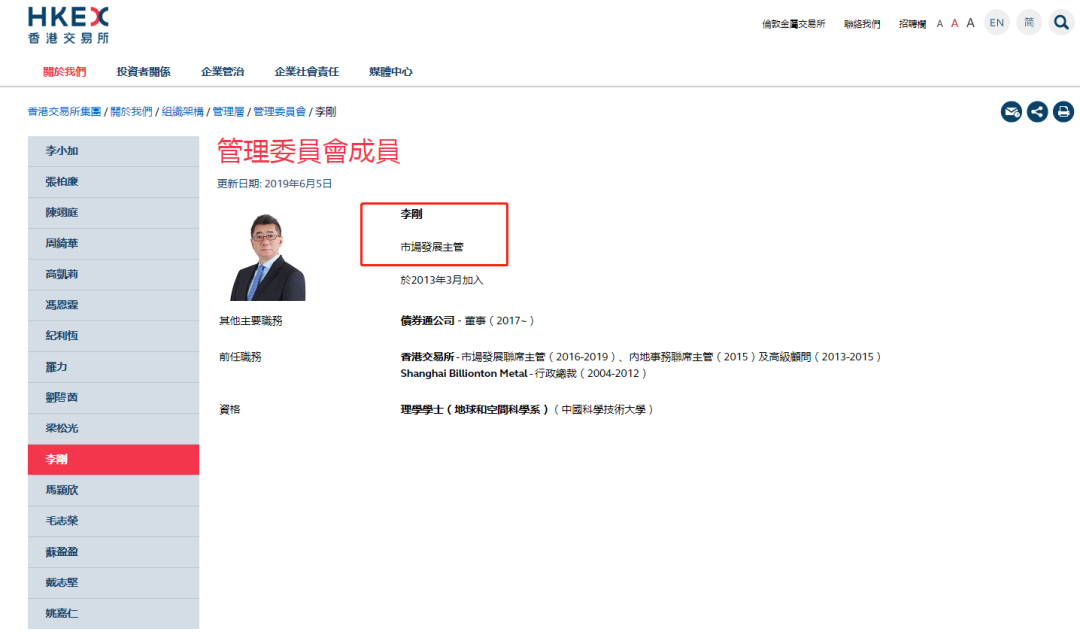The height and width of the screenshot is (635, 1080).
Task: Open 關於我們 main menu
Action: point(65,72)
